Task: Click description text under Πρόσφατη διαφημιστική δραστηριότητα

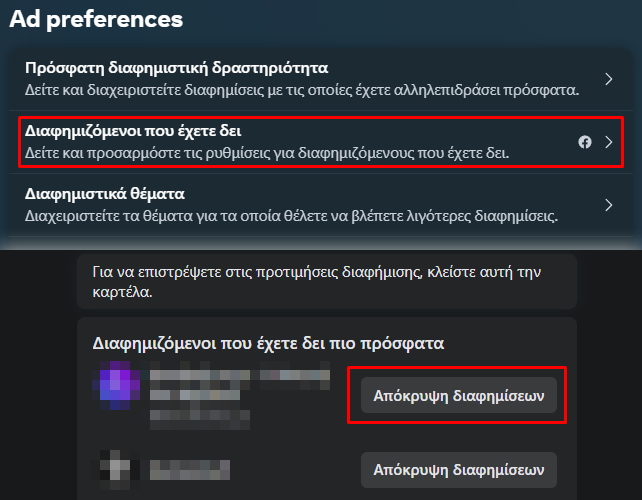Action: pos(302,90)
